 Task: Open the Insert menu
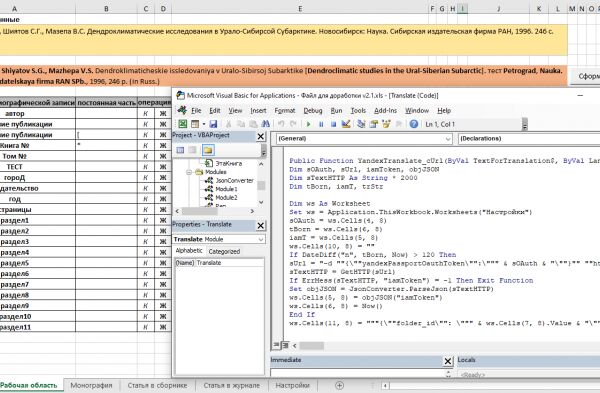tap(258, 110)
